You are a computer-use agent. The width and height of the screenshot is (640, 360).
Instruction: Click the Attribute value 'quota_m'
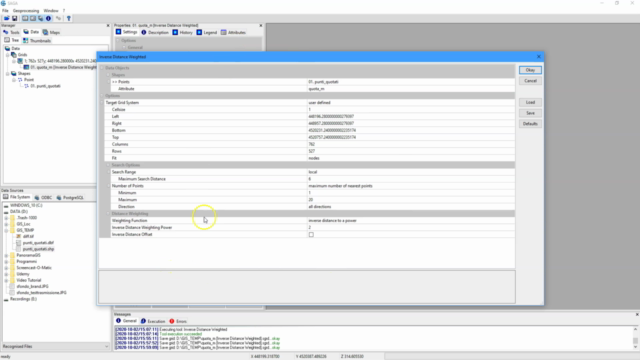click(x=411, y=89)
